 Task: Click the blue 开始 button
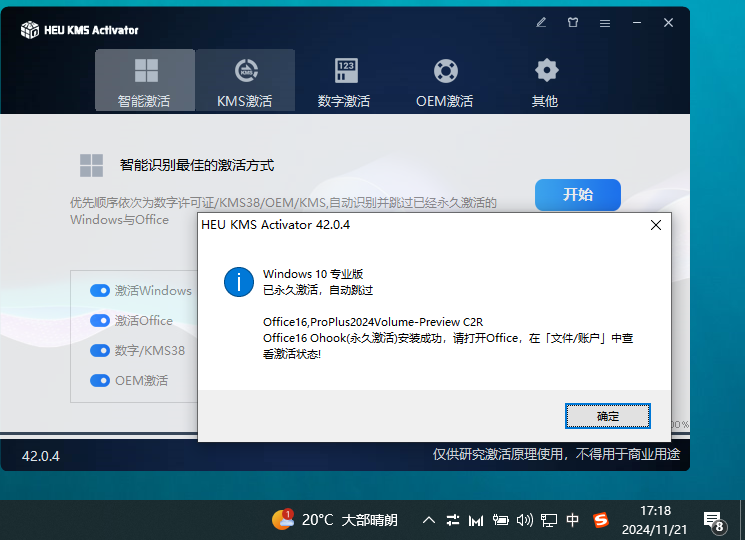578,195
